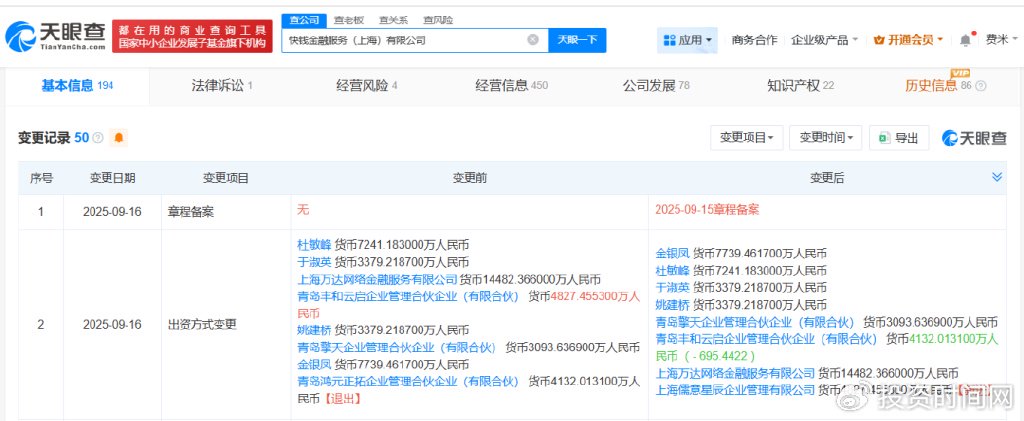Open 杜敏峰 link in 变更后 column
Image resolution: width=1024 pixels, height=421 pixels.
point(672,270)
